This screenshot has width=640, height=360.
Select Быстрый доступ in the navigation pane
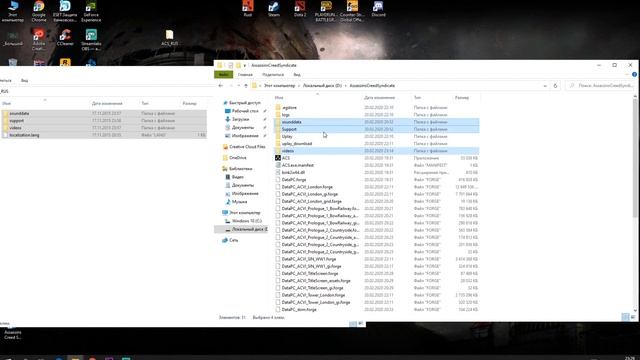pyautogui.click(x=241, y=103)
